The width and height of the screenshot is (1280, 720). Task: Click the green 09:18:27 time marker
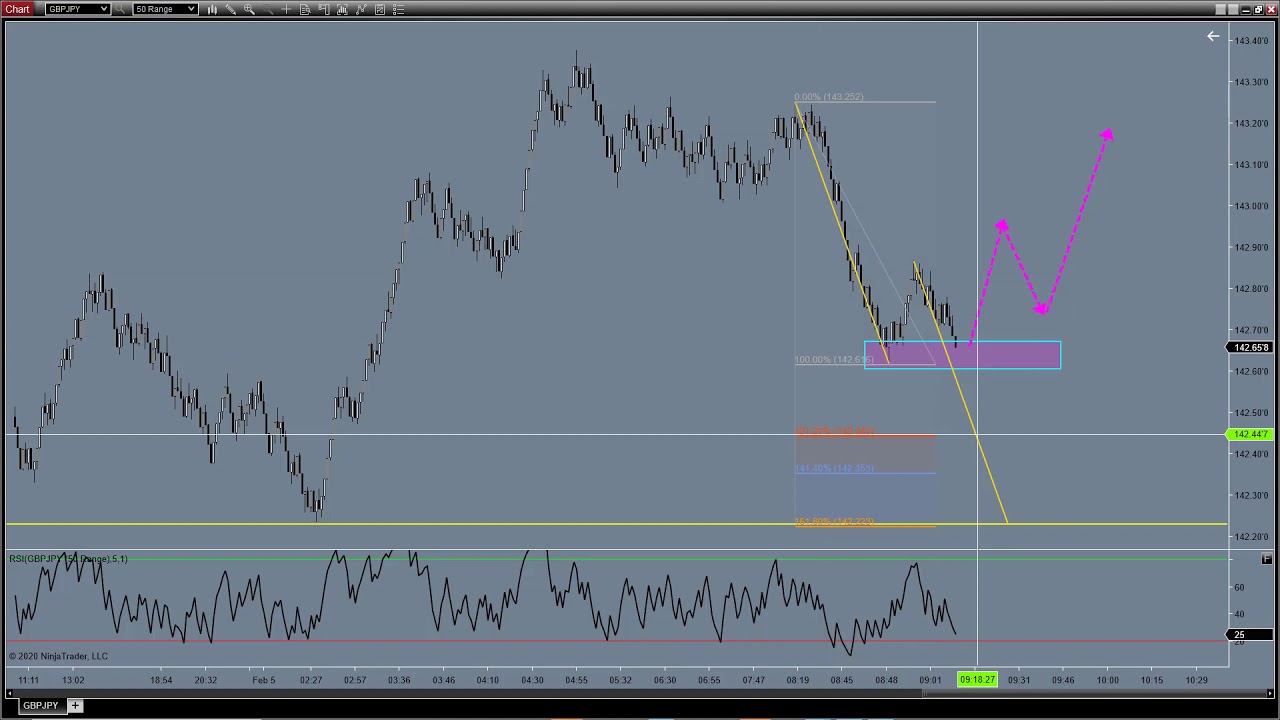(x=977, y=680)
